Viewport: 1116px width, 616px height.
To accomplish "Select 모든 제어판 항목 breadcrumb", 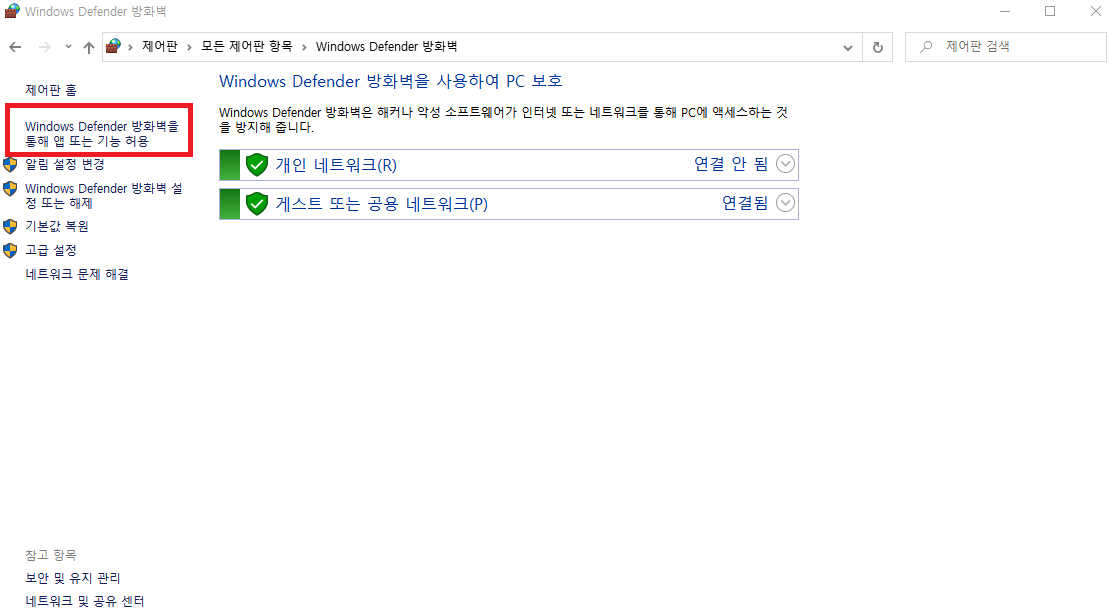I will [246, 46].
